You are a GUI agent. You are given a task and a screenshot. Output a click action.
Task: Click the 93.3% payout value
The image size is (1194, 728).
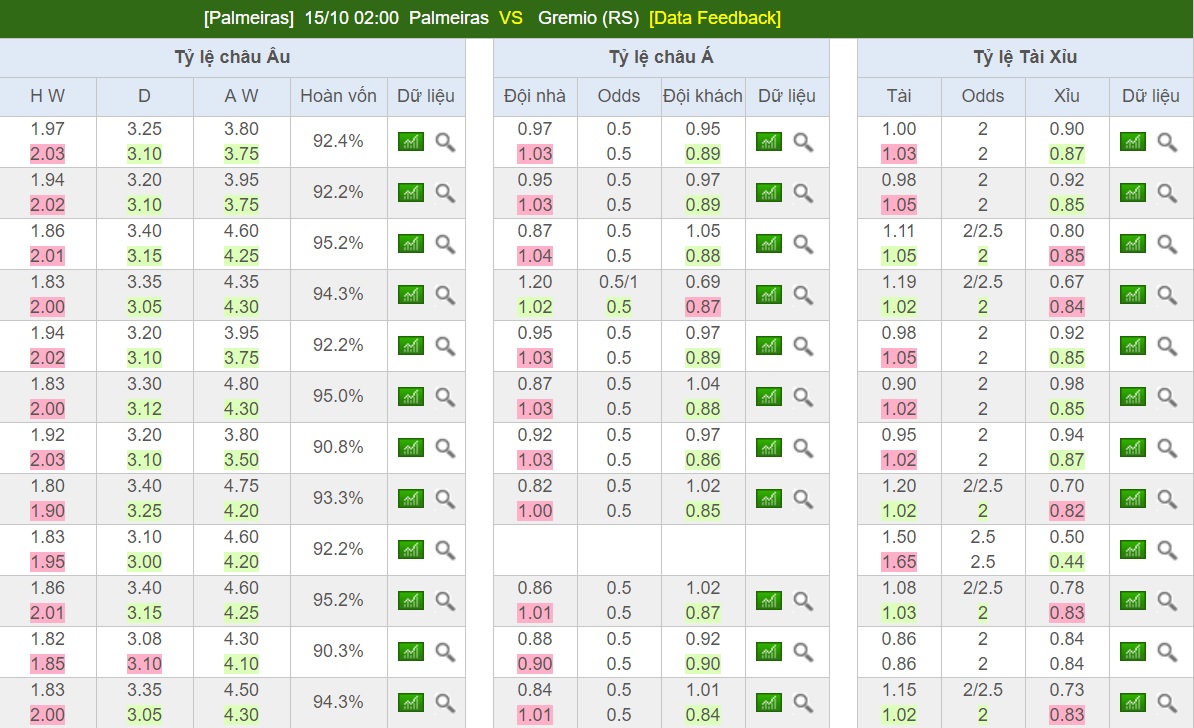tap(338, 498)
